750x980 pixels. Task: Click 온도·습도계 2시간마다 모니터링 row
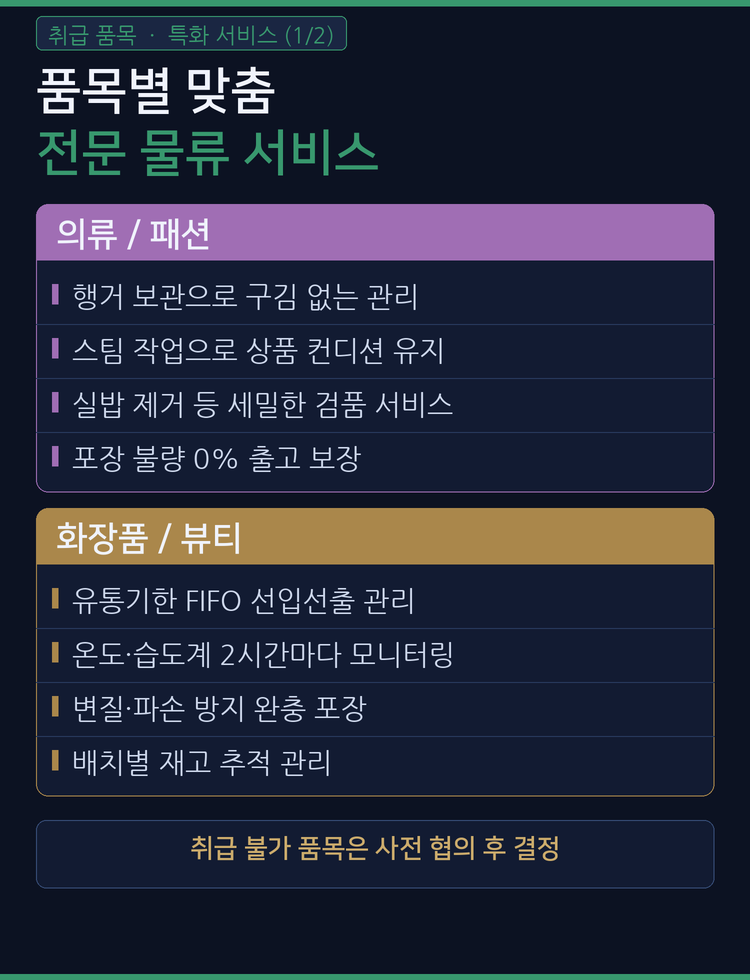pos(263,655)
